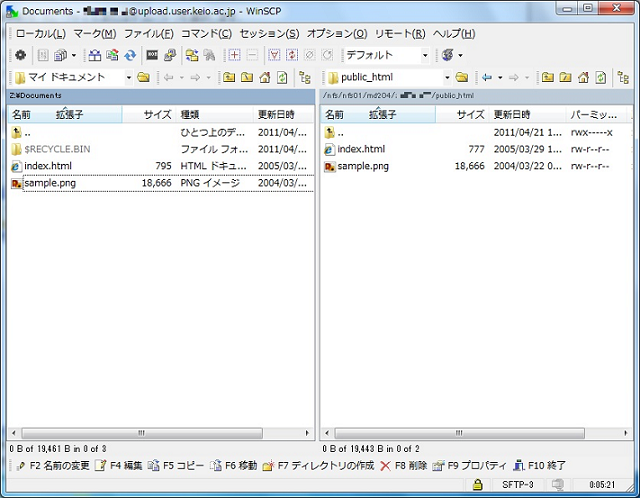
Task: Select sample.png in the local panel
Action: coord(50,183)
